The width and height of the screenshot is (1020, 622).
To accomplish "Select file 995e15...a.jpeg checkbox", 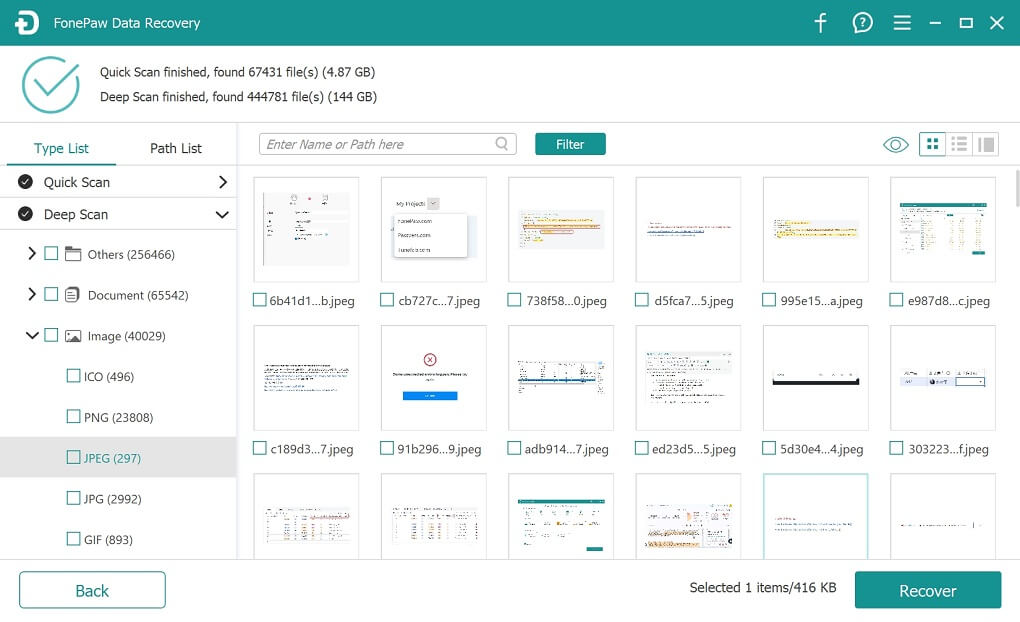I will pyautogui.click(x=769, y=300).
